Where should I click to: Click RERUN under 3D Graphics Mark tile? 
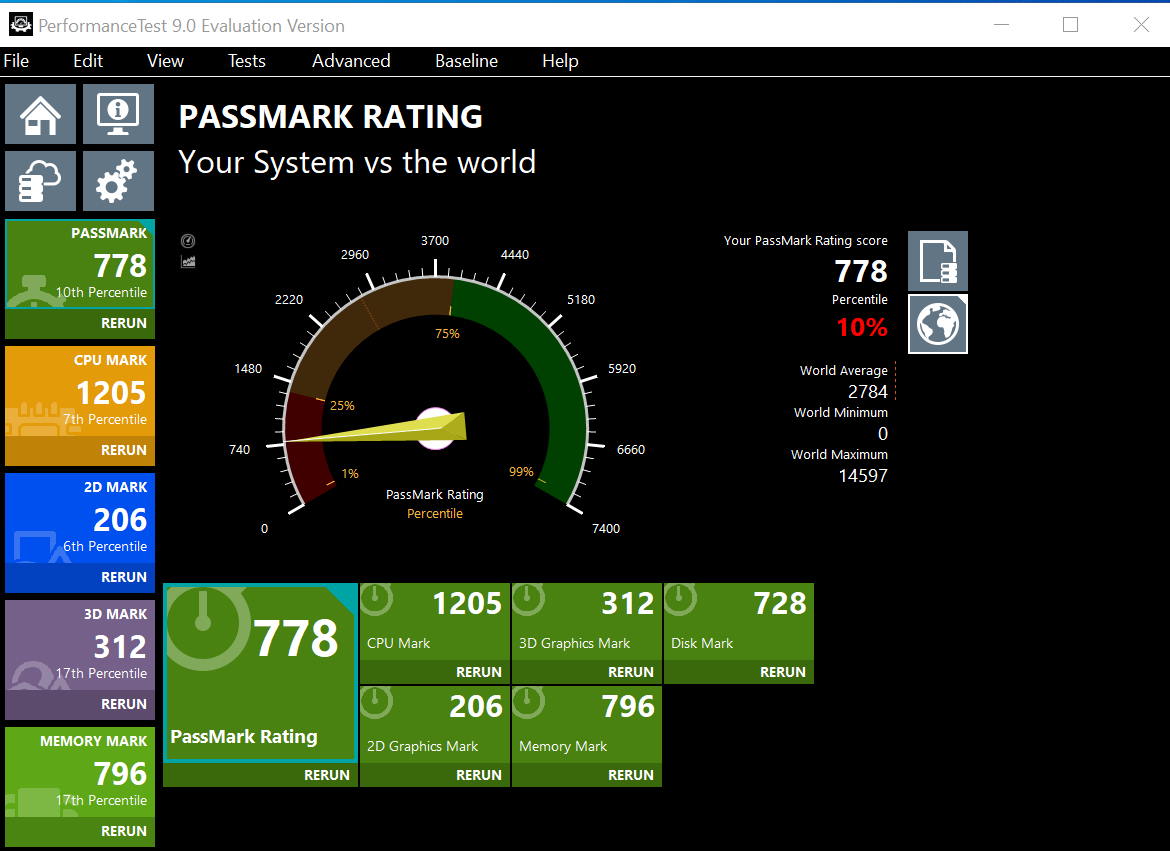631,672
